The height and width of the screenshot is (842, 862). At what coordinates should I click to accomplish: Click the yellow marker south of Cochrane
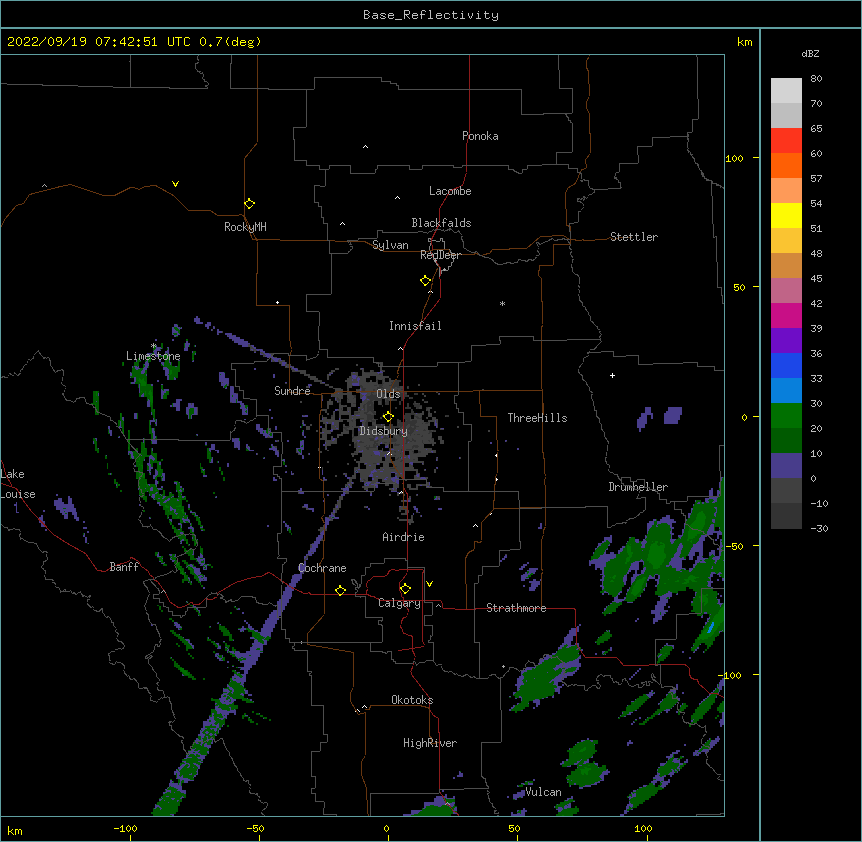tap(340, 590)
